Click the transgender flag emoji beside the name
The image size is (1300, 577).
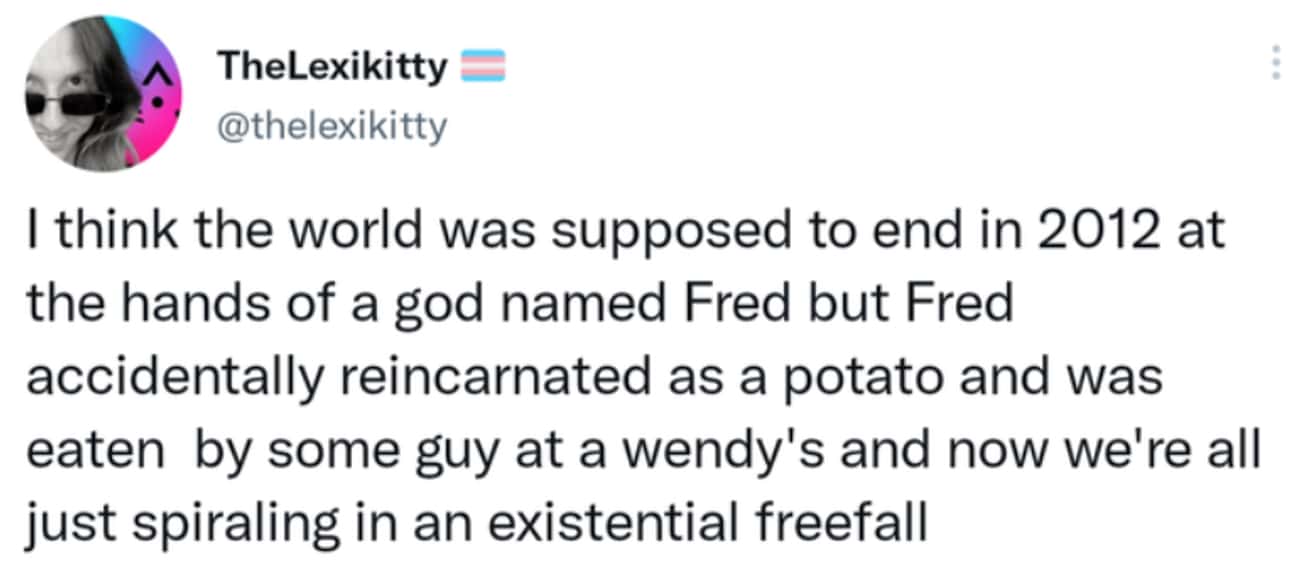(x=483, y=68)
